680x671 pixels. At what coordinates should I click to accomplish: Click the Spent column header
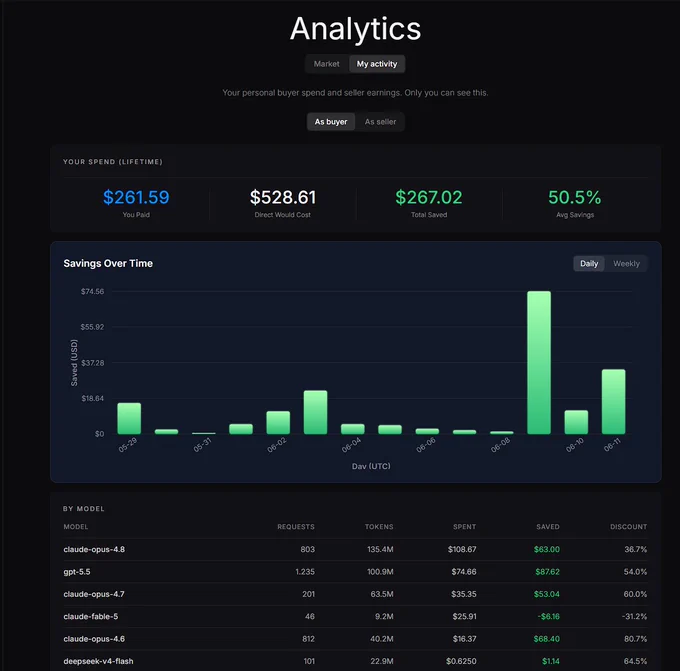tap(464, 527)
